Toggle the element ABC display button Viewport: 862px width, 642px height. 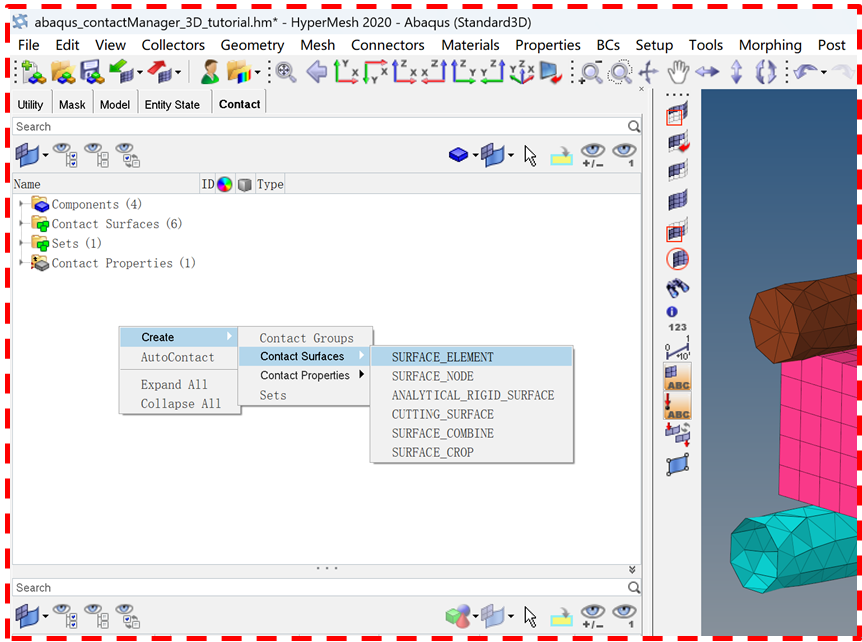click(x=677, y=377)
